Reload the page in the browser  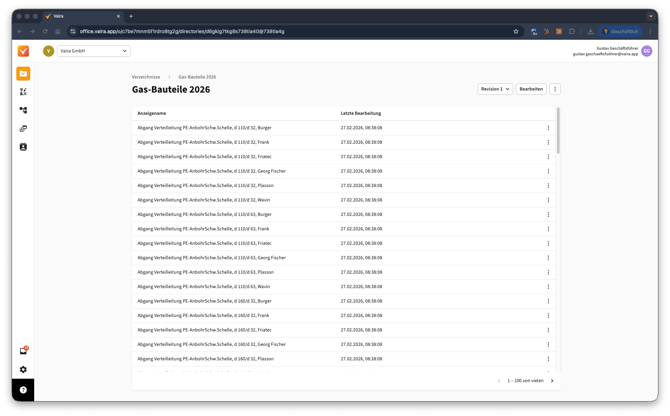pos(45,31)
